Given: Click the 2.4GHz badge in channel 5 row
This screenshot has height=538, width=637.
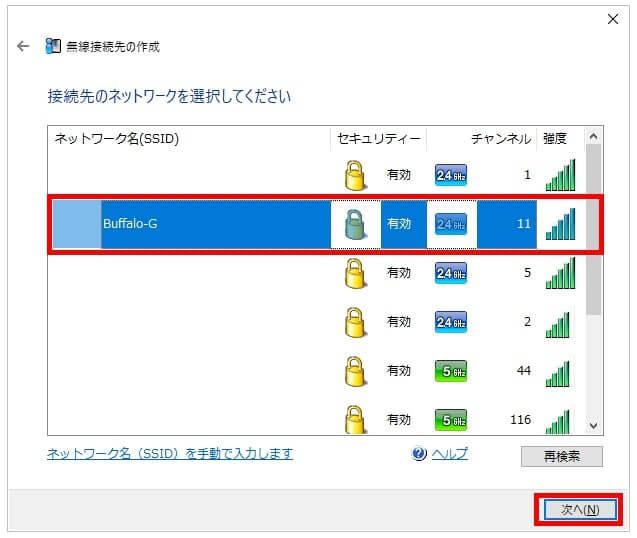Looking at the screenshot, I should pyautogui.click(x=451, y=273).
